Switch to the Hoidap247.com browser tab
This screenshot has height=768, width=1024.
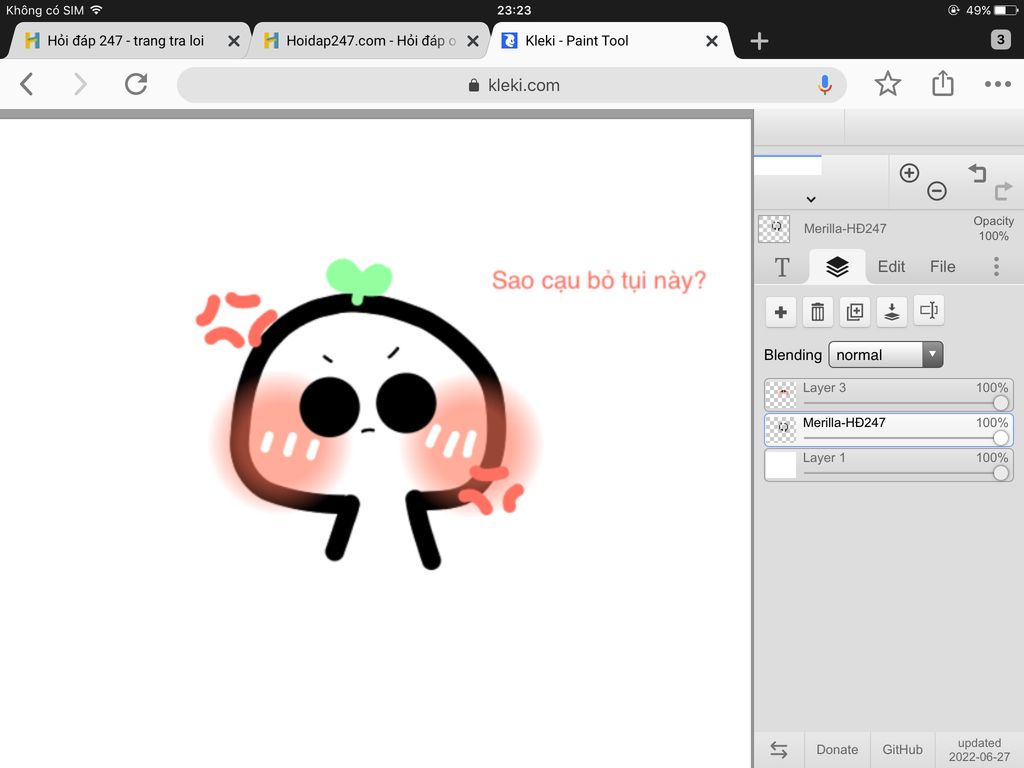(371, 40)
